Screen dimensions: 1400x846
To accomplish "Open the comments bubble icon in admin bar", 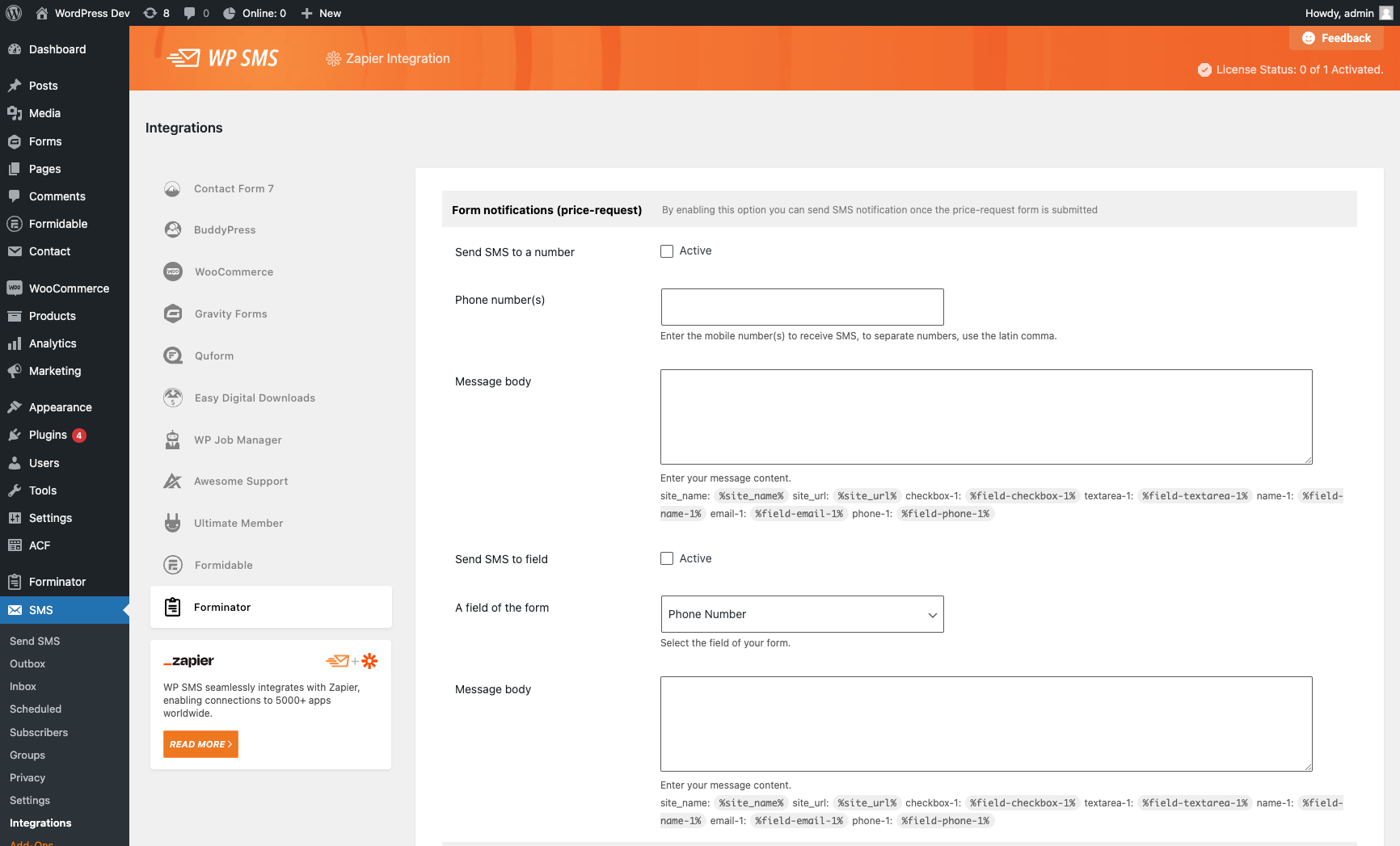I will [190, 13].
